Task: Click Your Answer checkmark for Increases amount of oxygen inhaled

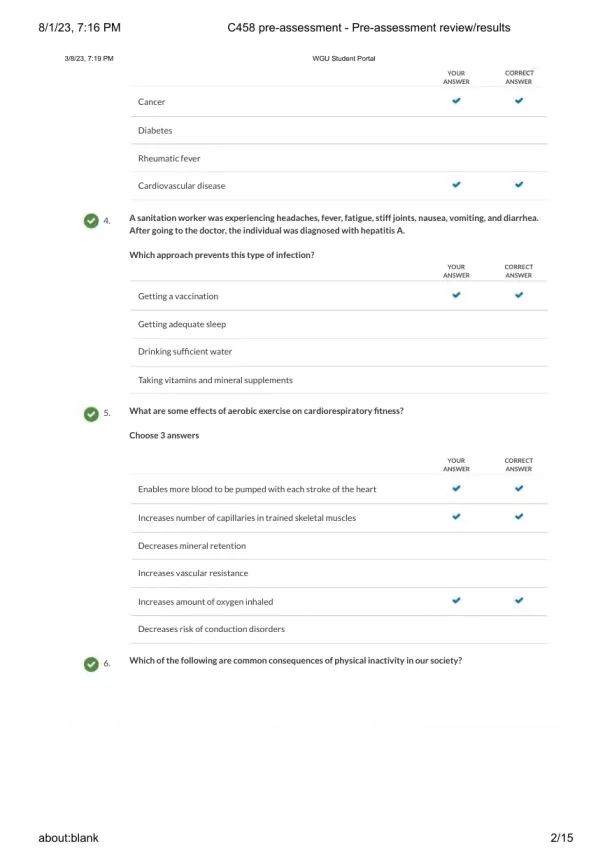Action: click(x=456, y=600)
